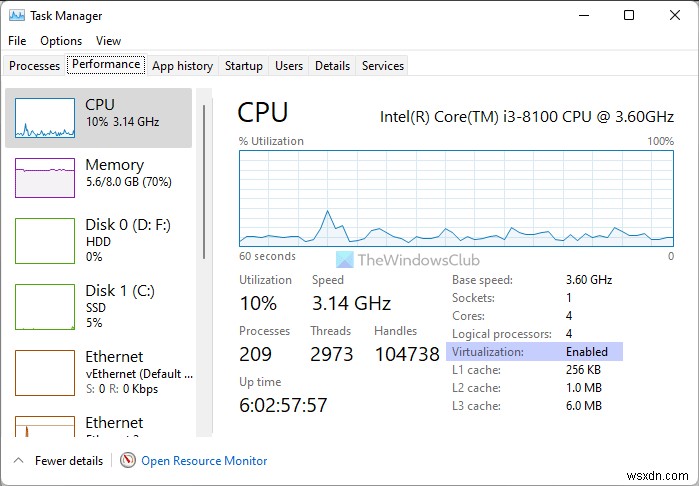Viewport: 700px width, 486px height.
Task: Click the Task Manager title bar icon
Action: tap(15, 16)
